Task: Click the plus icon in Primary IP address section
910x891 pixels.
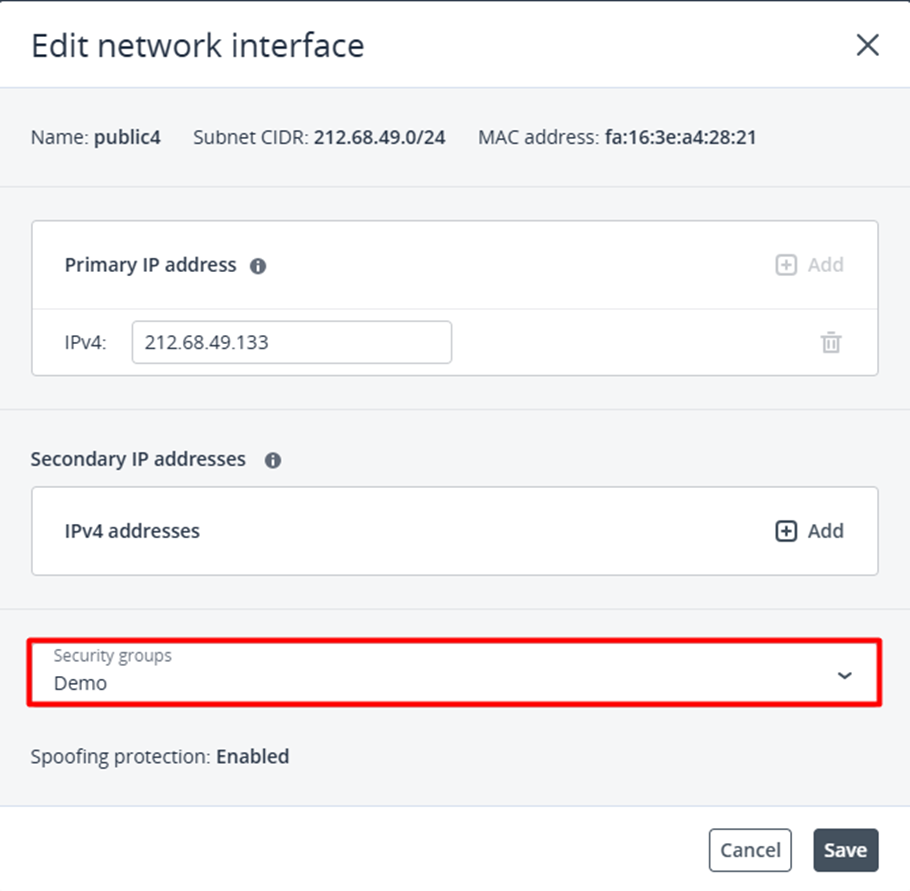Action: click(x=786, y=265)
